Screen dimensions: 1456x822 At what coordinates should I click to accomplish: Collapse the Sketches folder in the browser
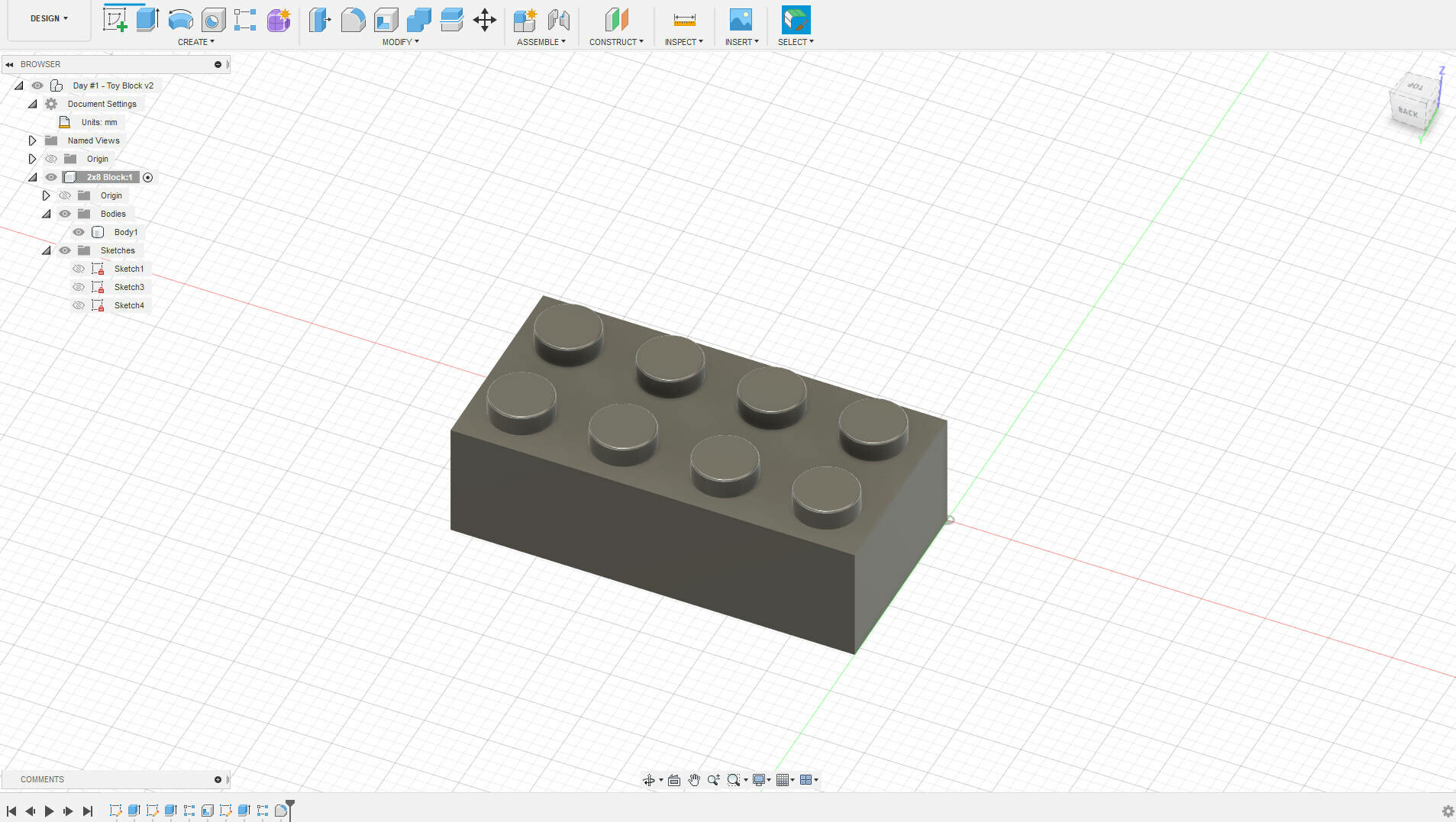click(x=47, y=250)
